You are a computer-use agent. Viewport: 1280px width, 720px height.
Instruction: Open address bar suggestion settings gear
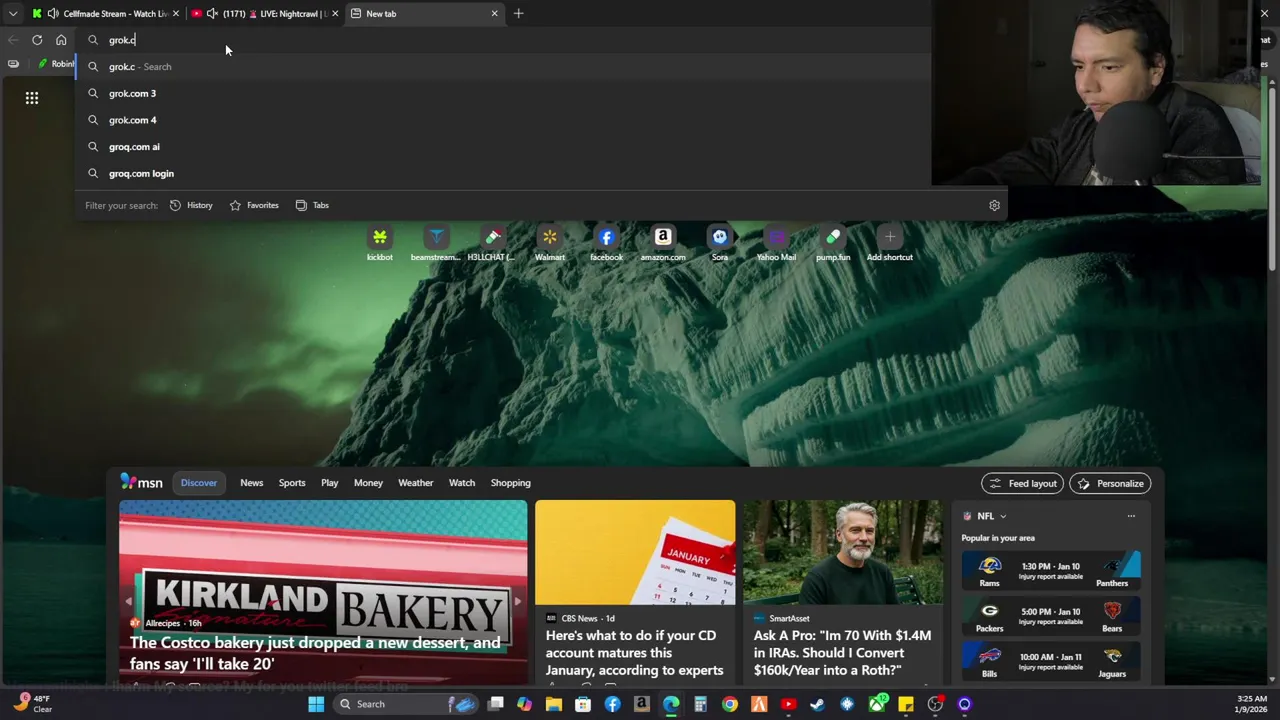(x=994, y=205)
